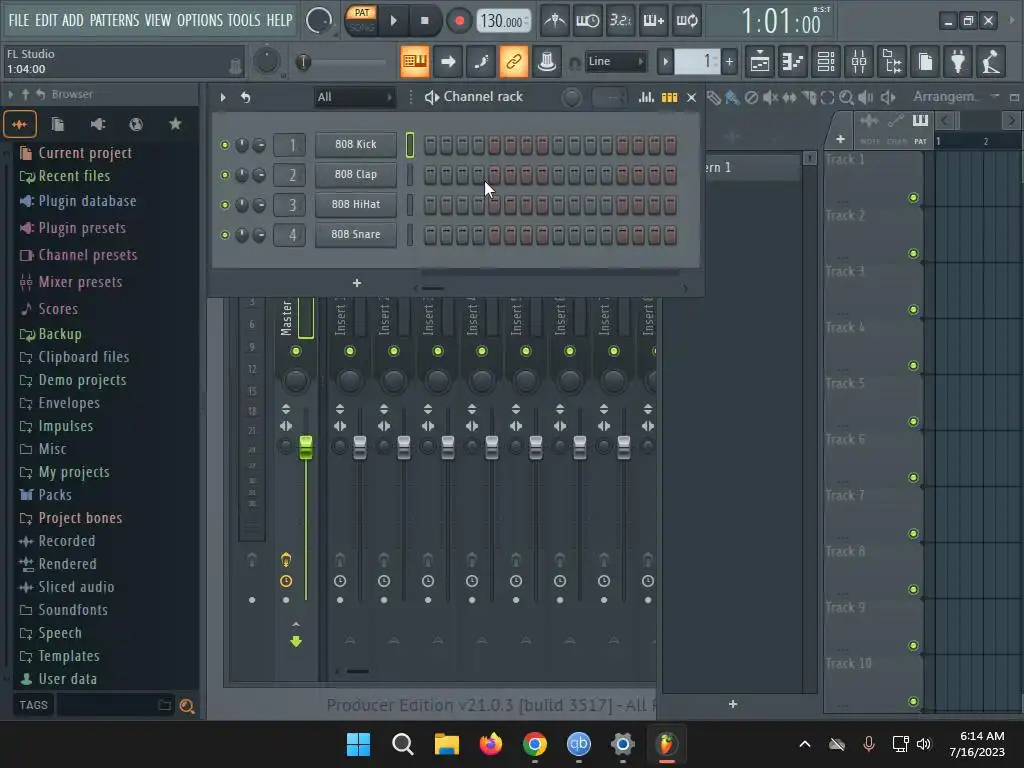Mute Track 1 in the playlist
Viewport: 1024px width, 768px height.
pos(913,198)
